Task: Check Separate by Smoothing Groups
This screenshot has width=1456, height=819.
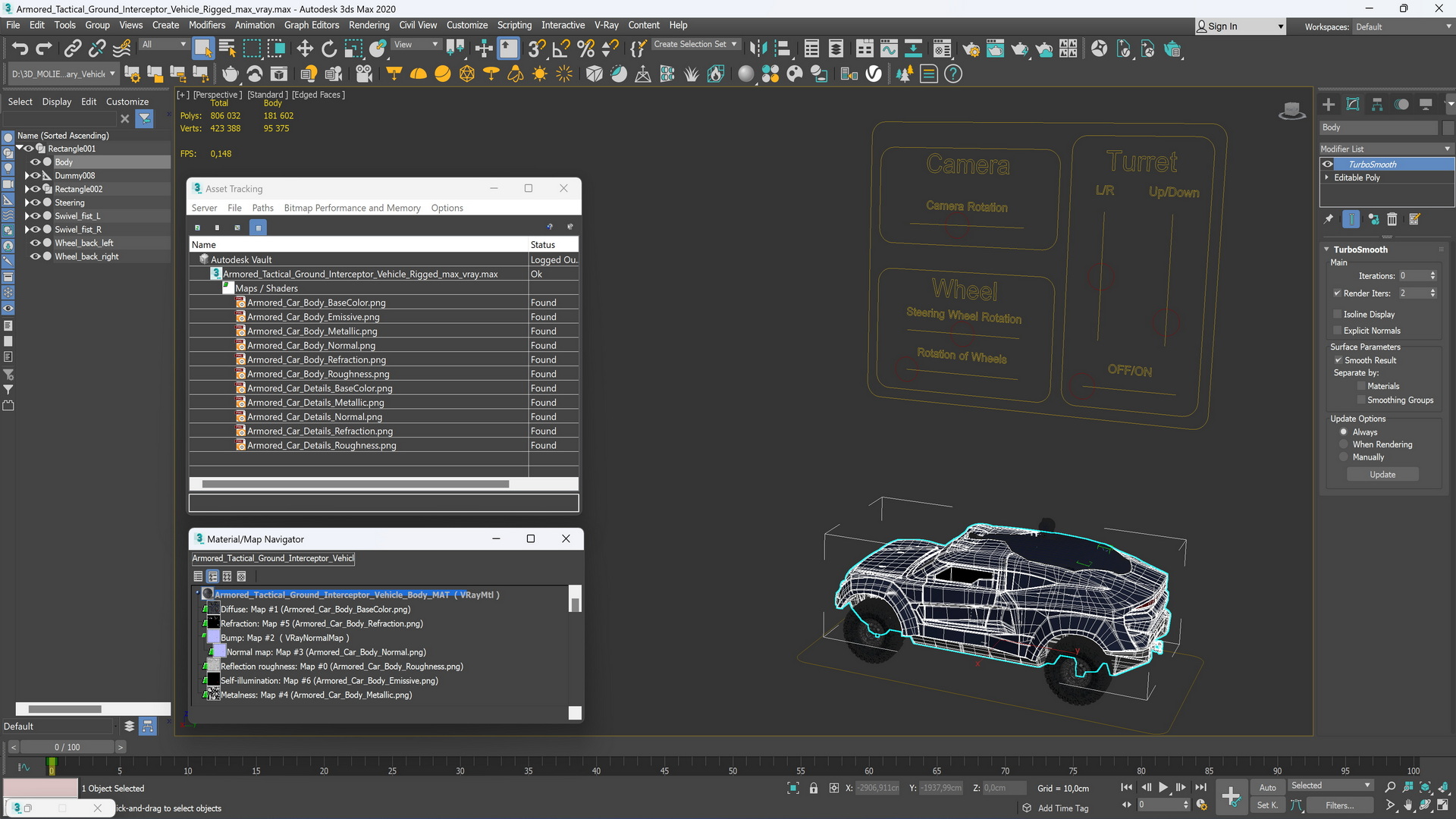Action: 1361,400
